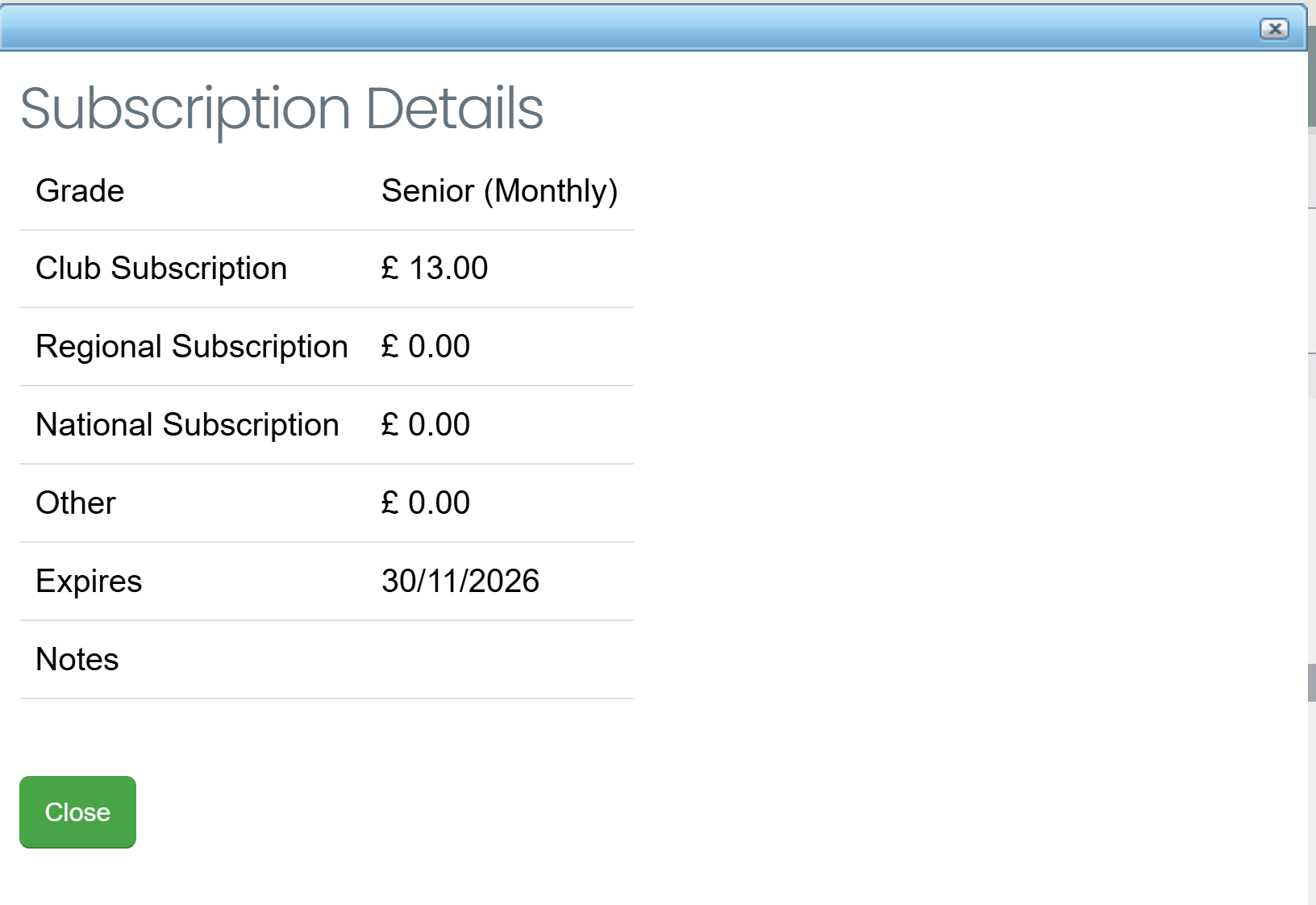Select the Senior (Monthly) grade value
The height and width of the screenshot is (905, 1316).
click(x=499, y=191)
